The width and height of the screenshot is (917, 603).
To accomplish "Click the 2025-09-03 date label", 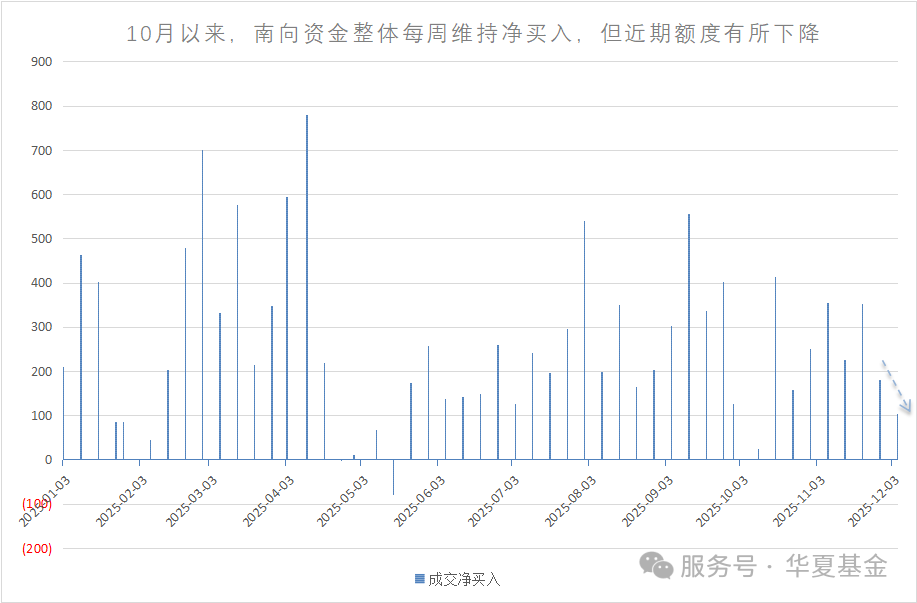I will point(647,502).
